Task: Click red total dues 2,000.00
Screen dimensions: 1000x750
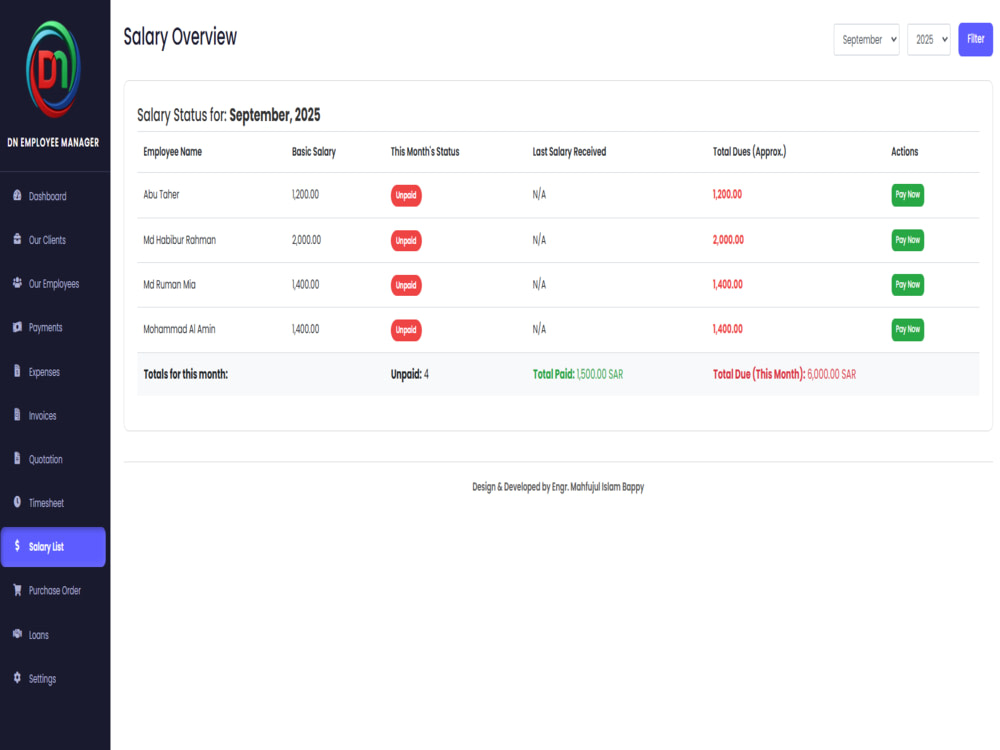Action: click(728, 240)
